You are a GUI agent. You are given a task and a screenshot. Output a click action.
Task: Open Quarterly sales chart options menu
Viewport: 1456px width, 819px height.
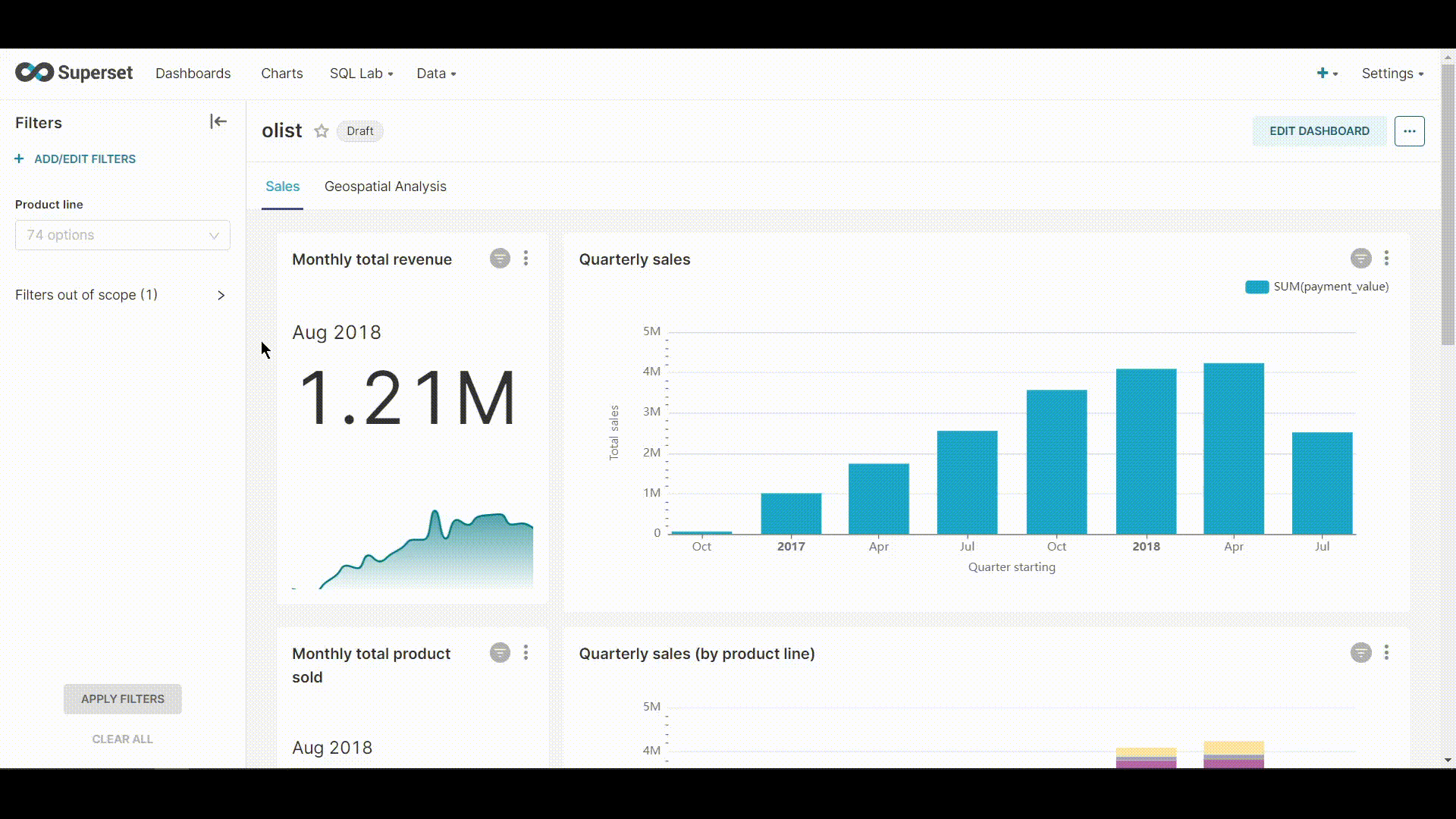[1386, 259]
